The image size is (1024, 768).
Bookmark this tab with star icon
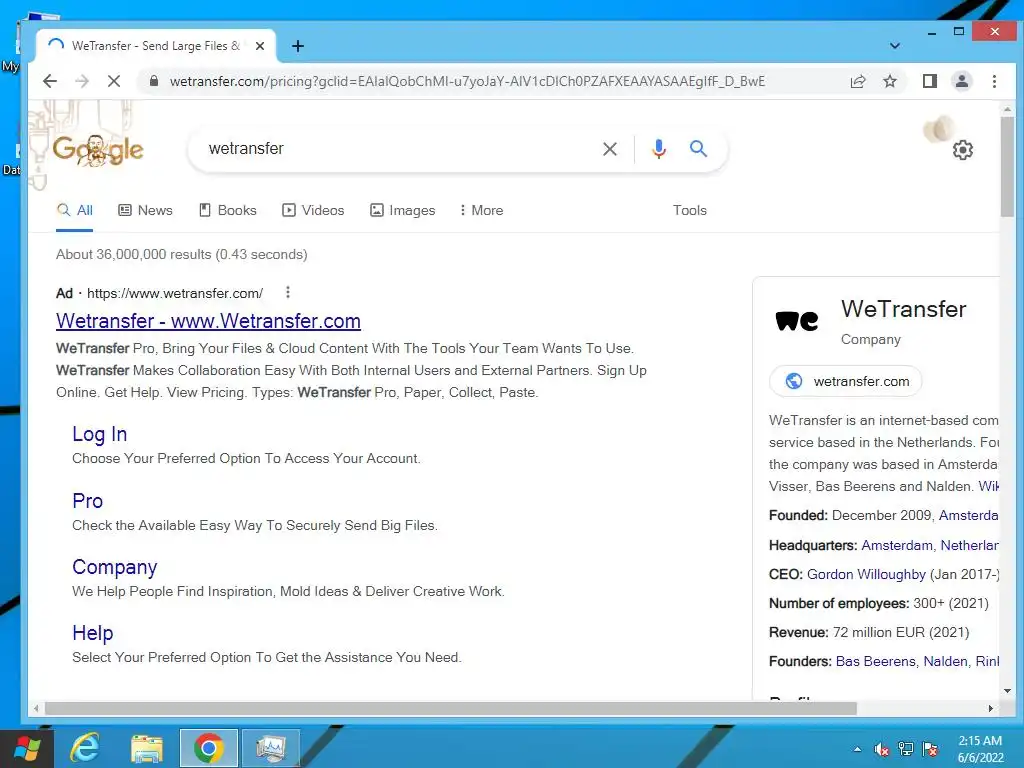[x=889, y=81]
